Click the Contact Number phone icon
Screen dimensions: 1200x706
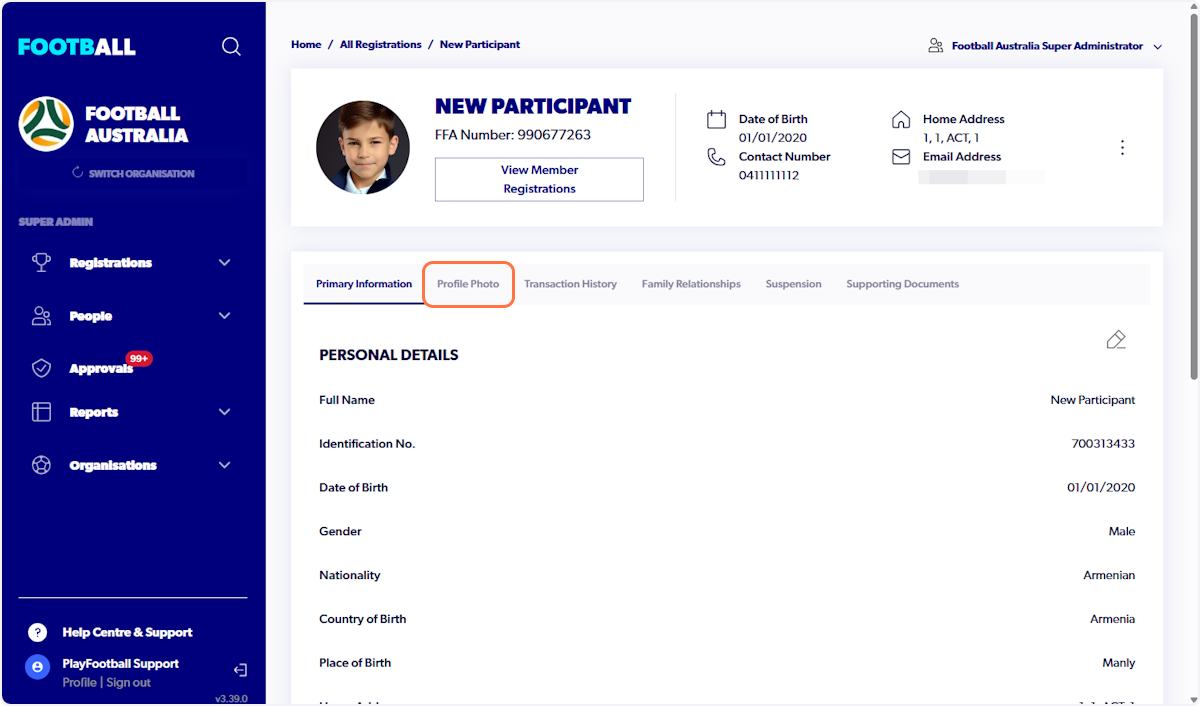click(x=716, y=157)
